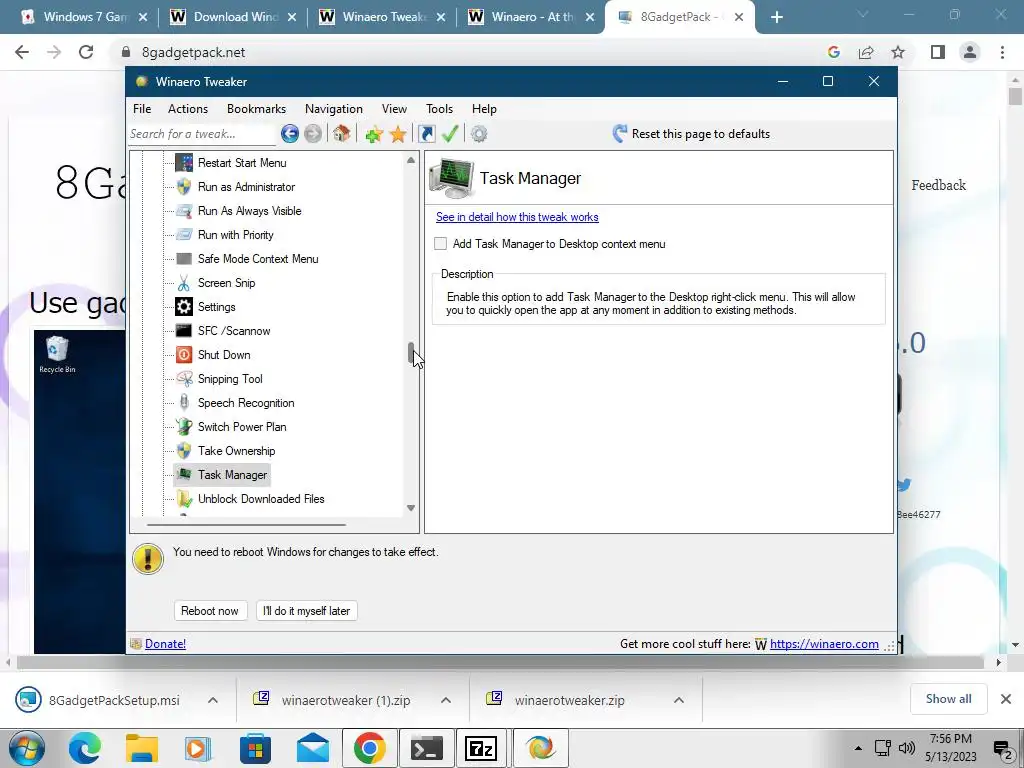Add bookmark with the green plus star icon

pyautogui.click(x=374, y=134)
